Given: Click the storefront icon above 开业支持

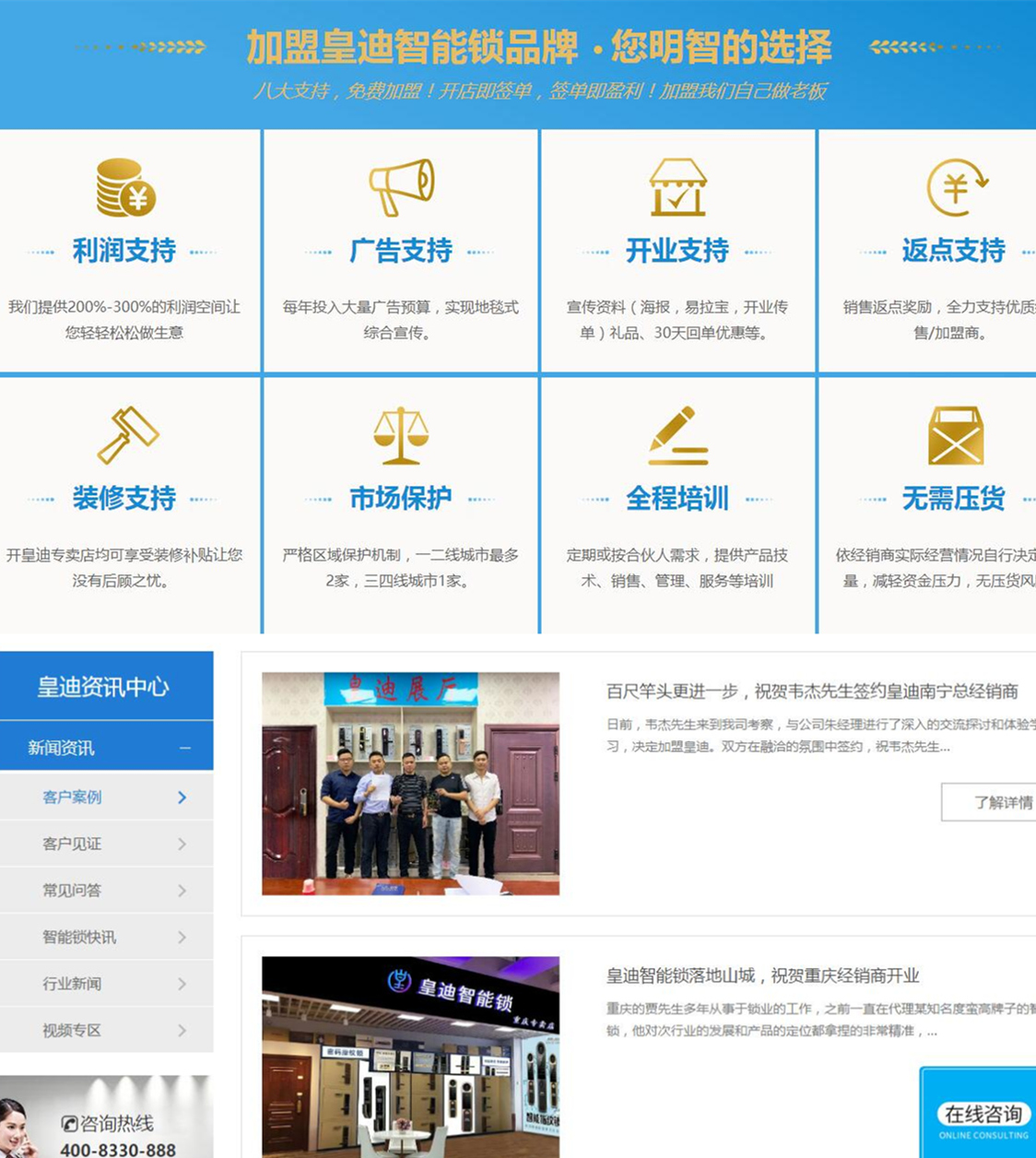Looking at the screenshot, I should [677, 189].
